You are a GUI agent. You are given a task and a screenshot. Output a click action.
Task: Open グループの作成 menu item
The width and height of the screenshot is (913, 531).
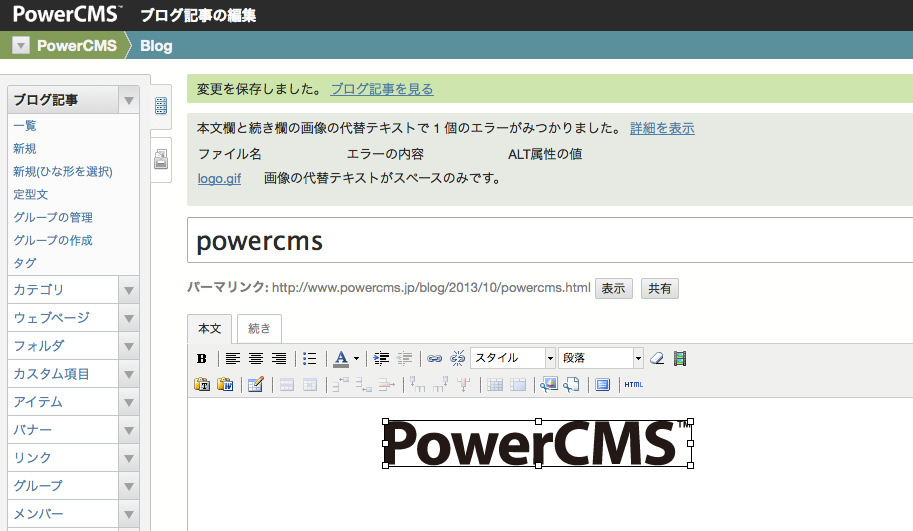[53, 240]
